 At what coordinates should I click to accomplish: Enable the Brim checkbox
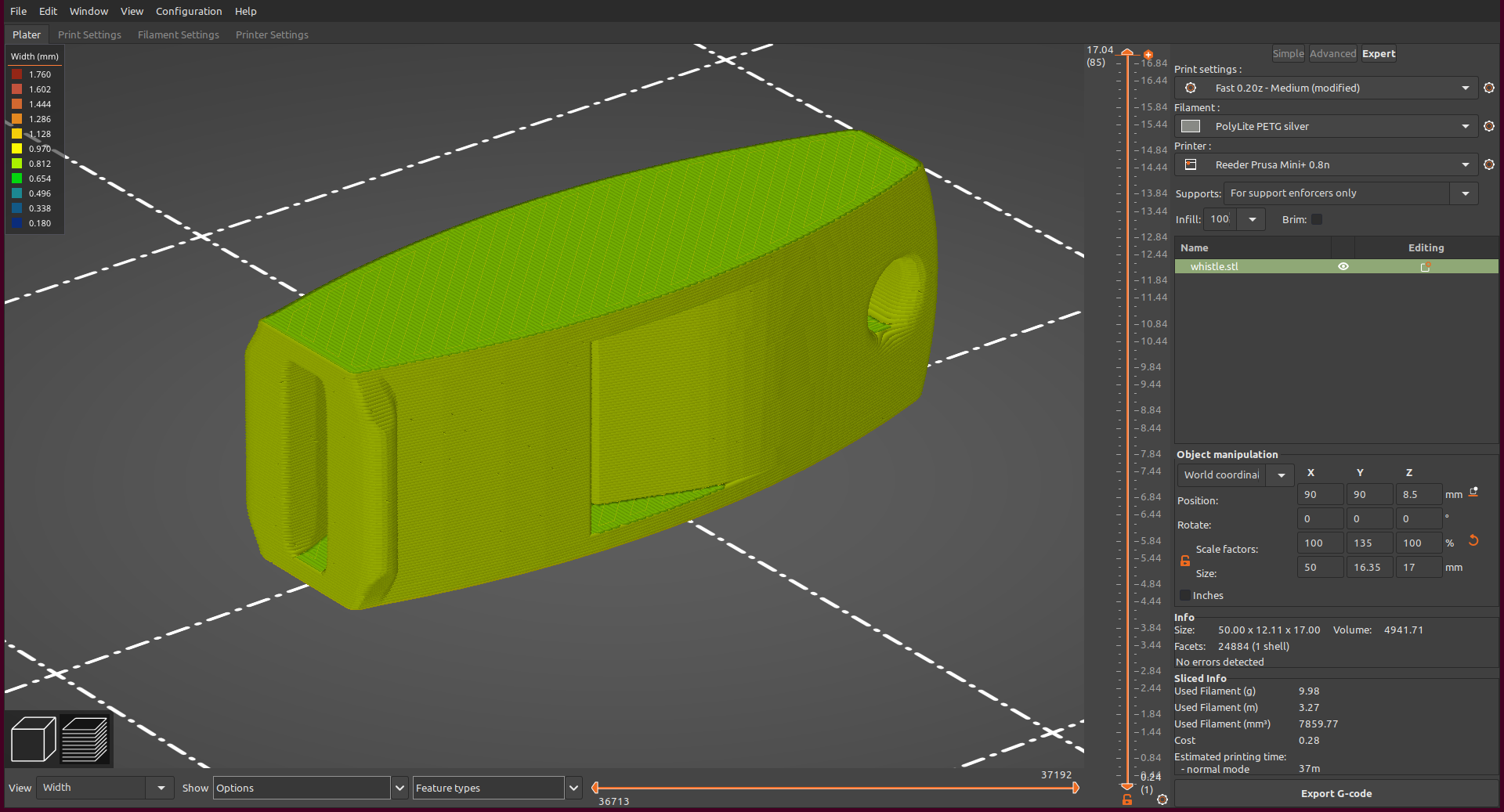(x=1317, y=219)
